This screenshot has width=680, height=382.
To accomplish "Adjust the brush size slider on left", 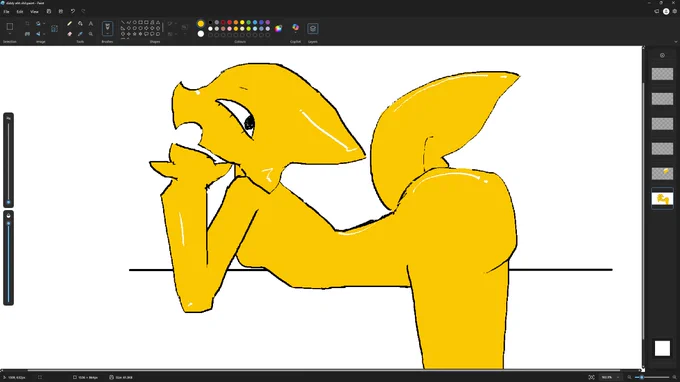I will pos(8,160).
